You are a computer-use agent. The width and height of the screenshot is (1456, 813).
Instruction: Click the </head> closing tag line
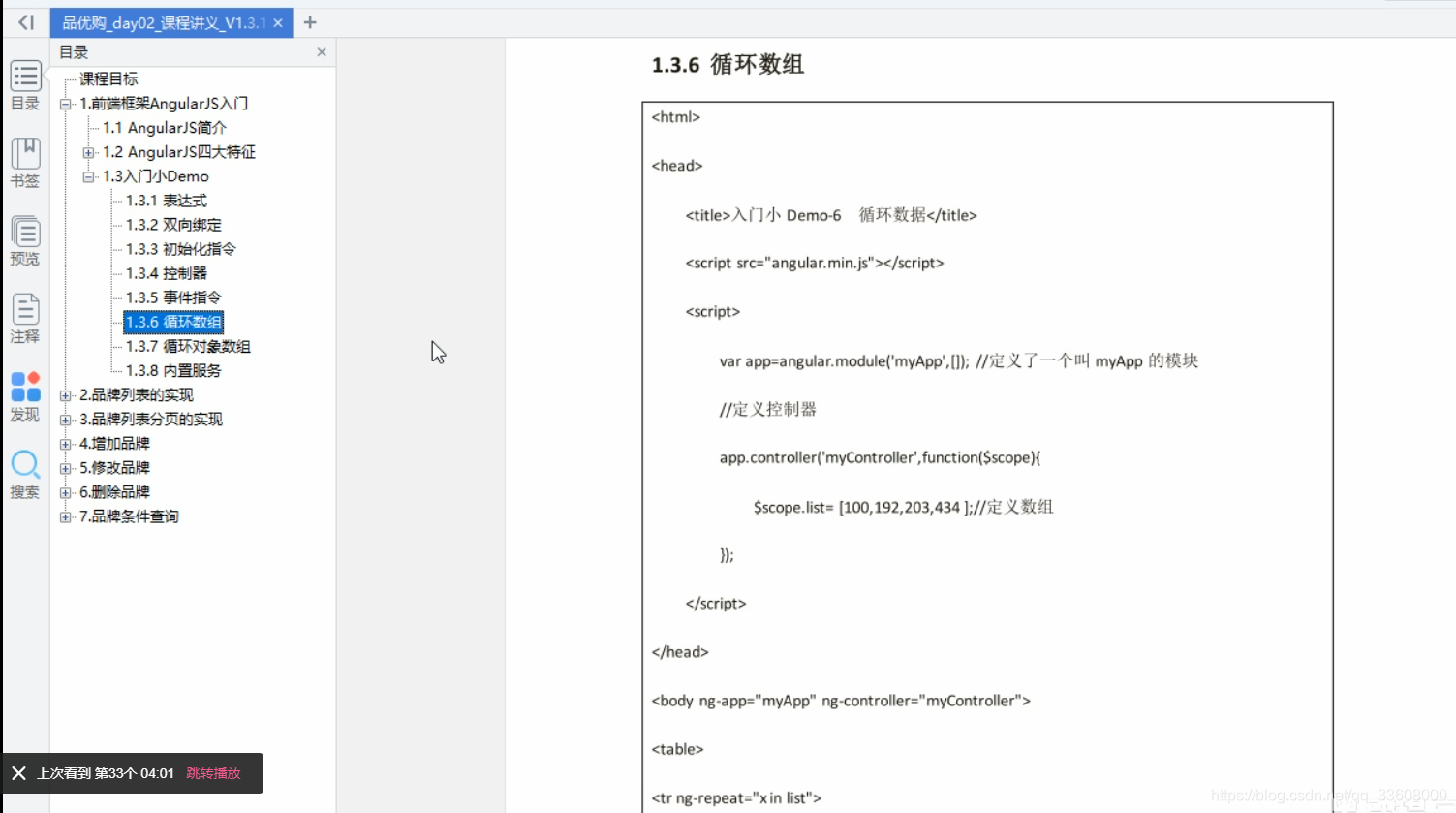[680, 652]
